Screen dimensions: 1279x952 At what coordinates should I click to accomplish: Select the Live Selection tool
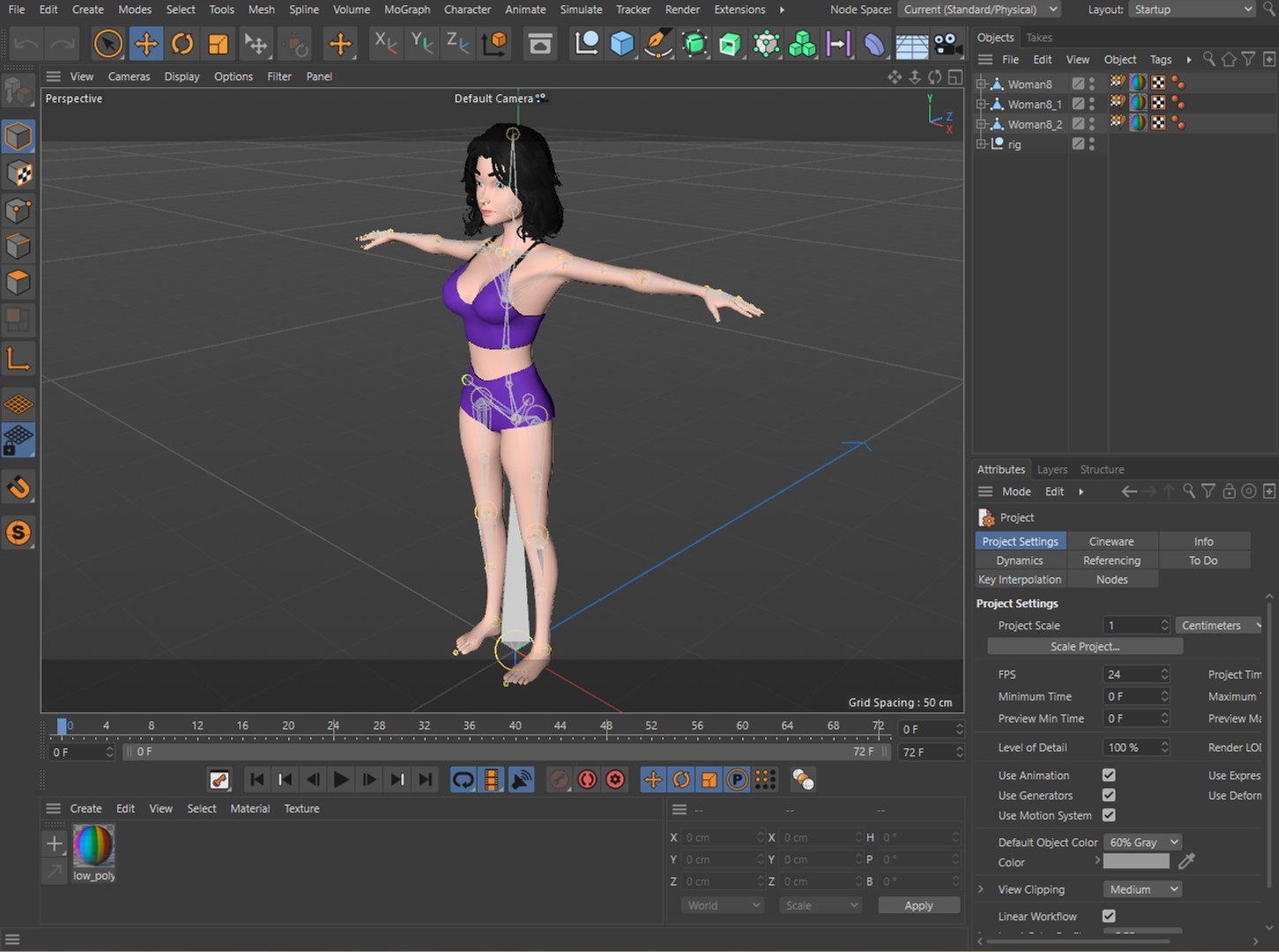tap(108, 43)
